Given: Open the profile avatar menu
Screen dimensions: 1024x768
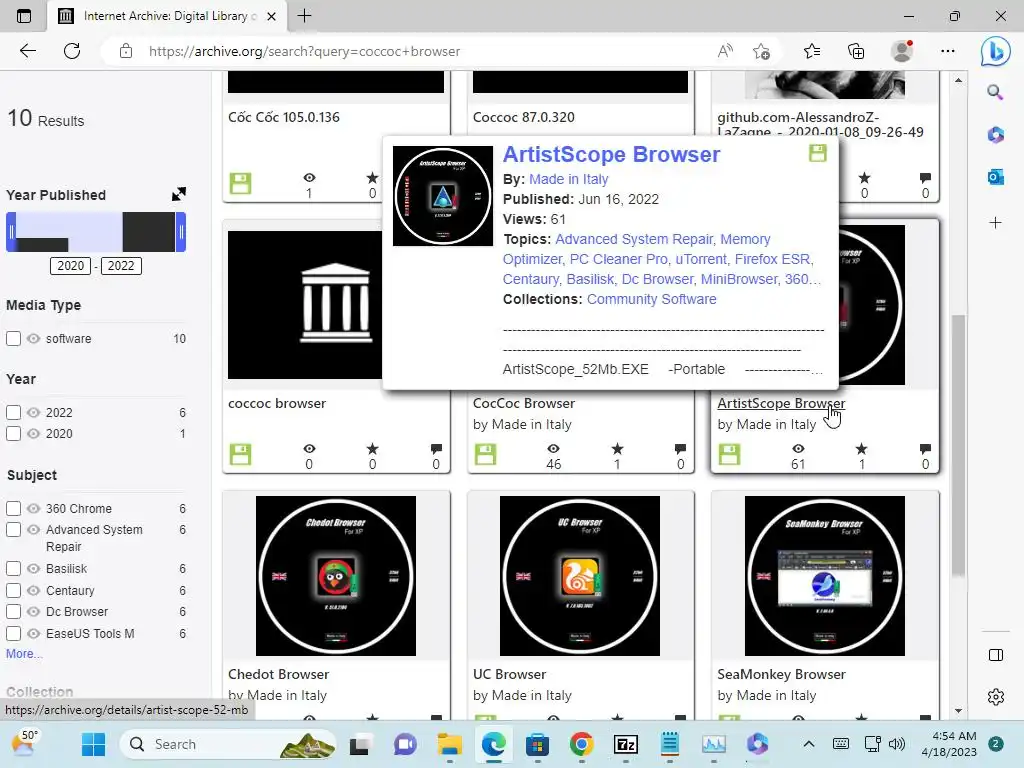Looking at the screenshot, I should pos(902,51).
